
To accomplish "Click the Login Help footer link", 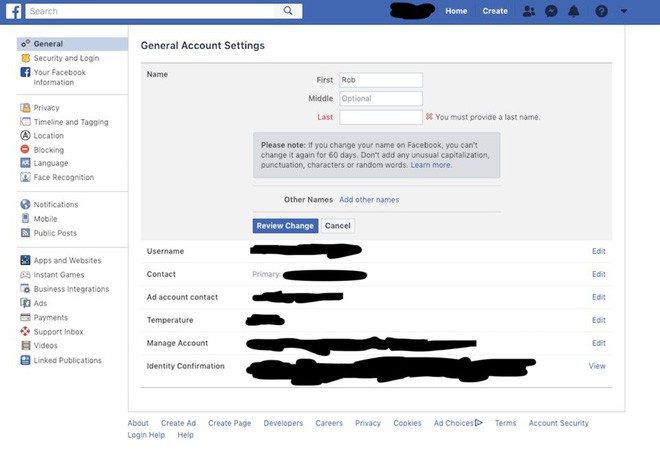I will 146,435.
